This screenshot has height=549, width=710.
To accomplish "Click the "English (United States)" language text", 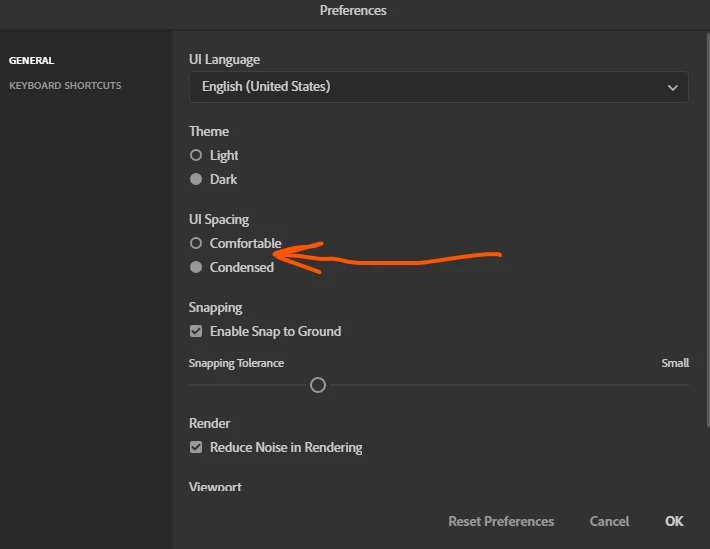I will [x=266, y=87].
